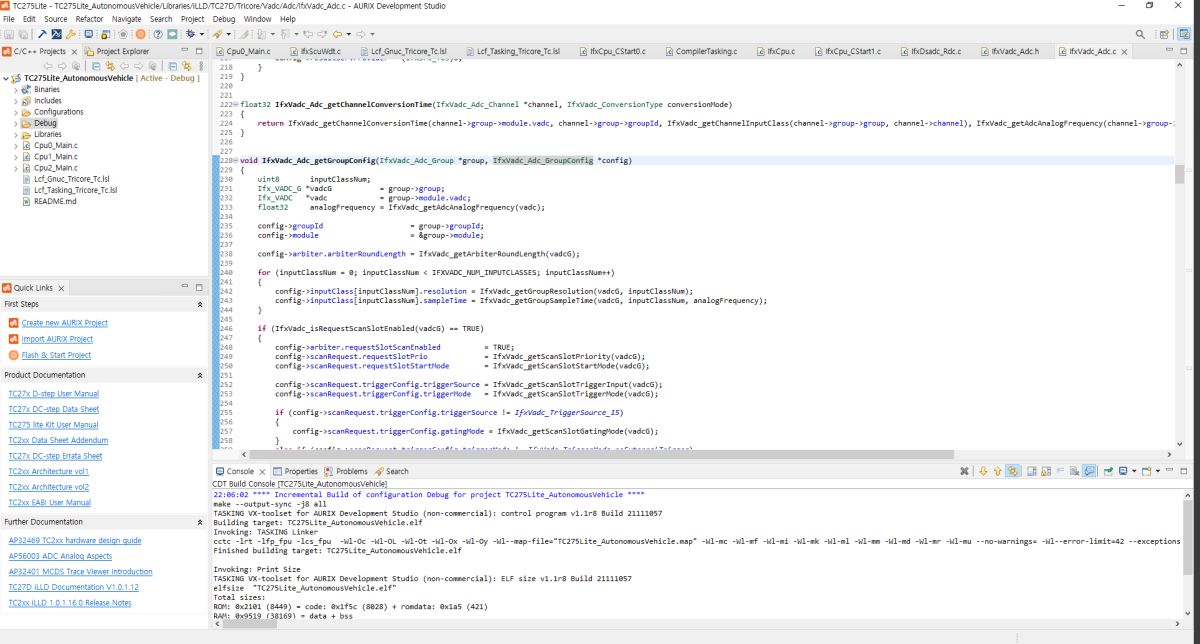Click Link with Editor icon in project view

coord(186,66)
